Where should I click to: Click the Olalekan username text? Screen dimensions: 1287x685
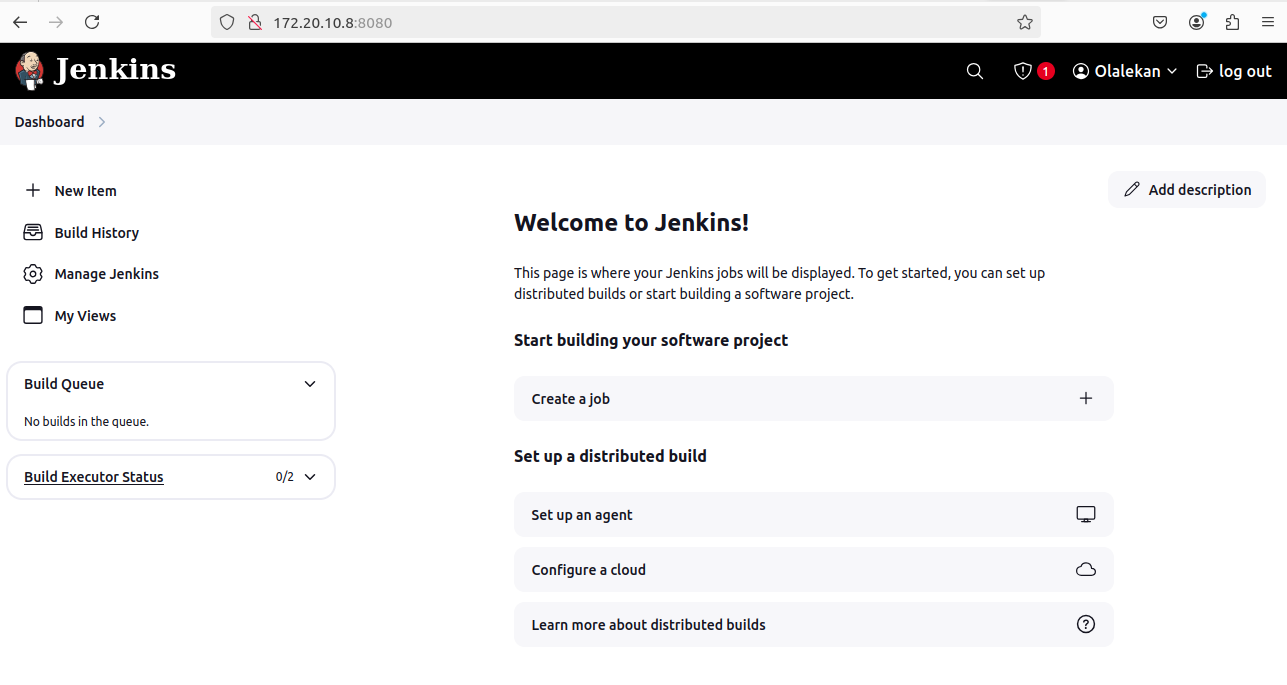[1128, 71]
